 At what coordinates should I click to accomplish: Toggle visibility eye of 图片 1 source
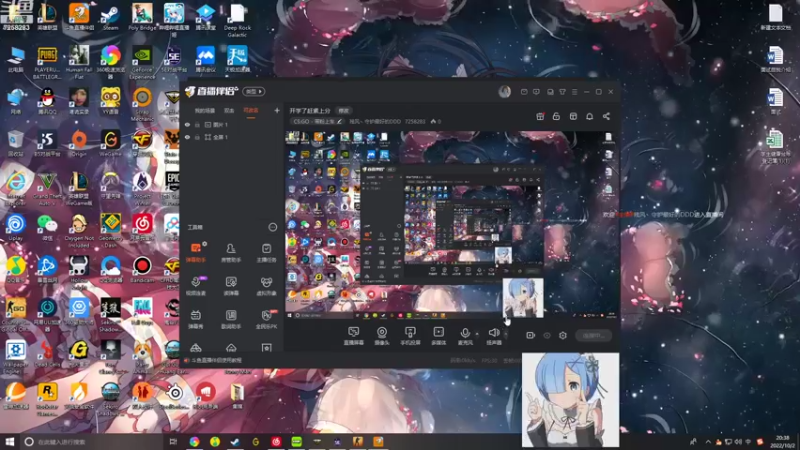187,124
